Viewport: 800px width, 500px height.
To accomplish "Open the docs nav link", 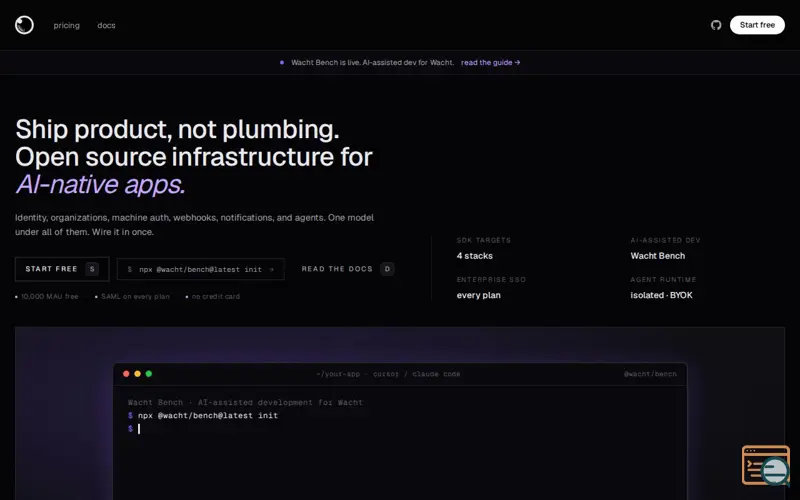I will [106, 26].
